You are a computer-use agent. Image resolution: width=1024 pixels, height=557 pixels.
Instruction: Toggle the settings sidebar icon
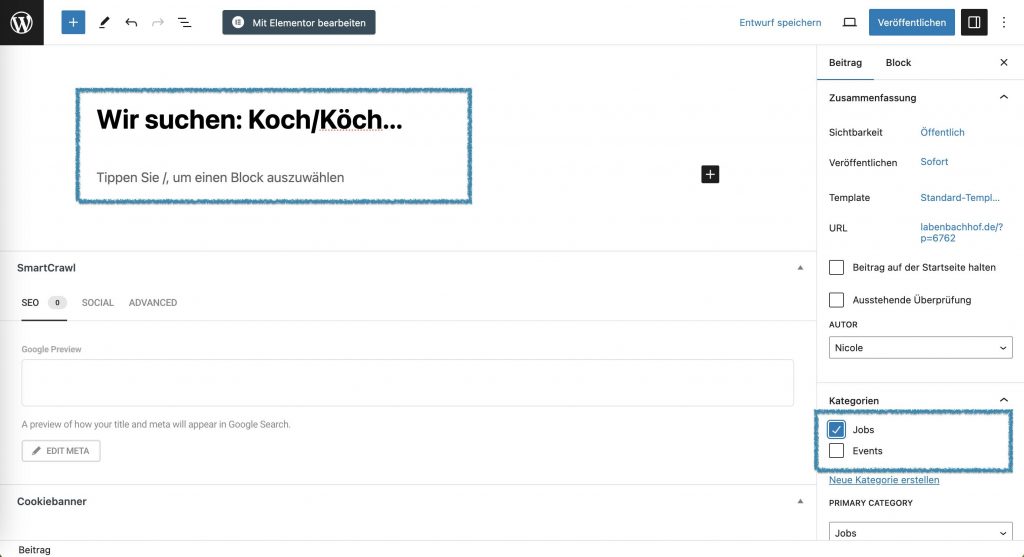point(973,22)
